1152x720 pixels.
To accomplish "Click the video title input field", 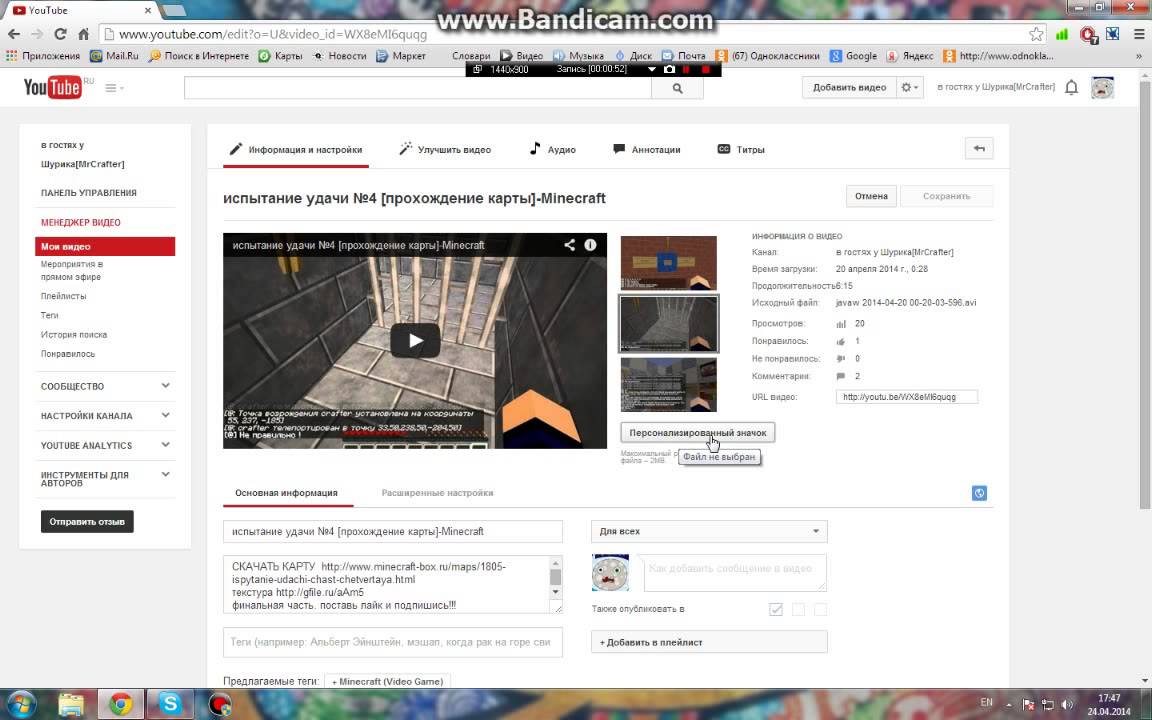I will (393, 531).
